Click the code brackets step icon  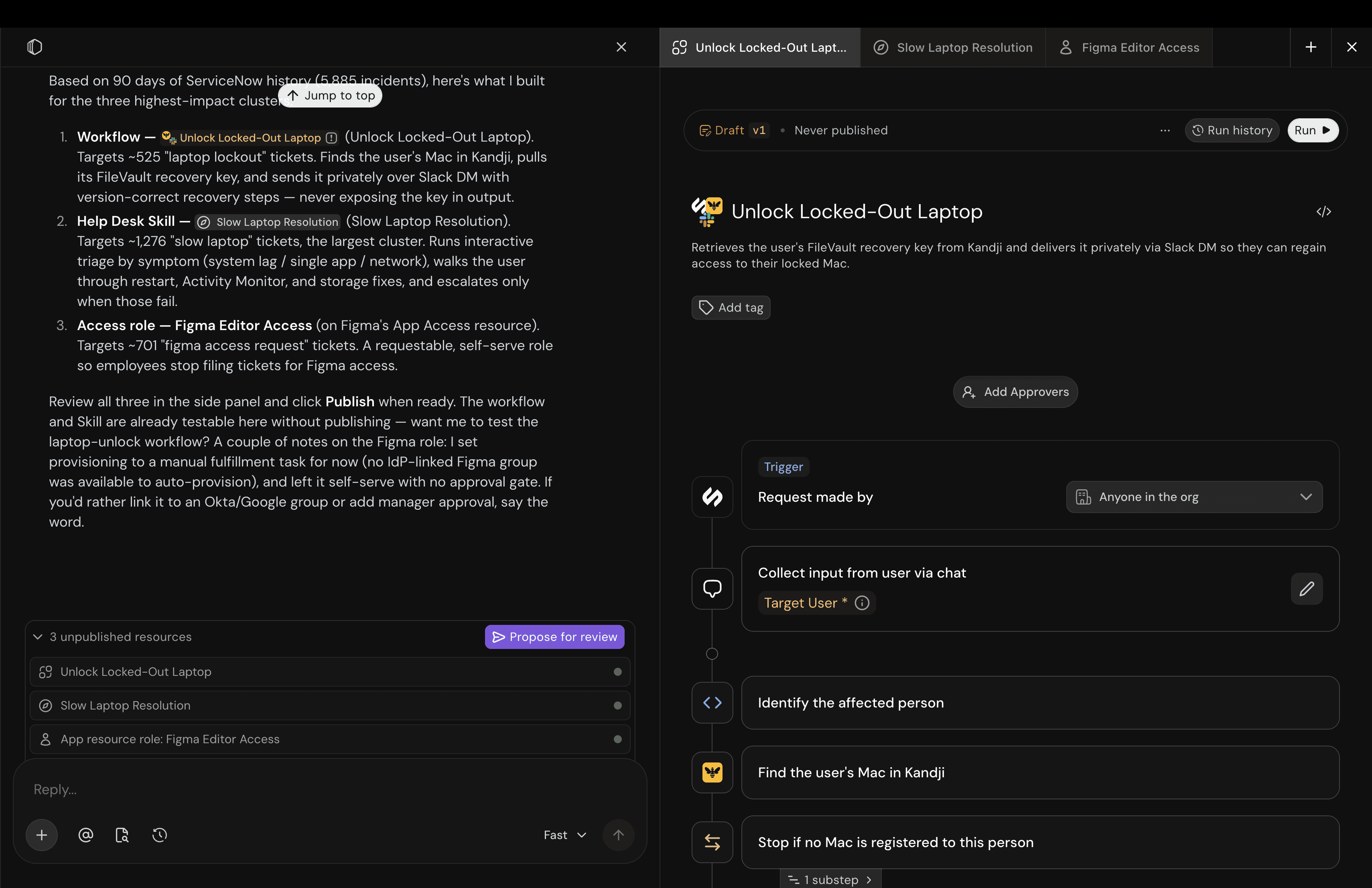click(712, 702)
